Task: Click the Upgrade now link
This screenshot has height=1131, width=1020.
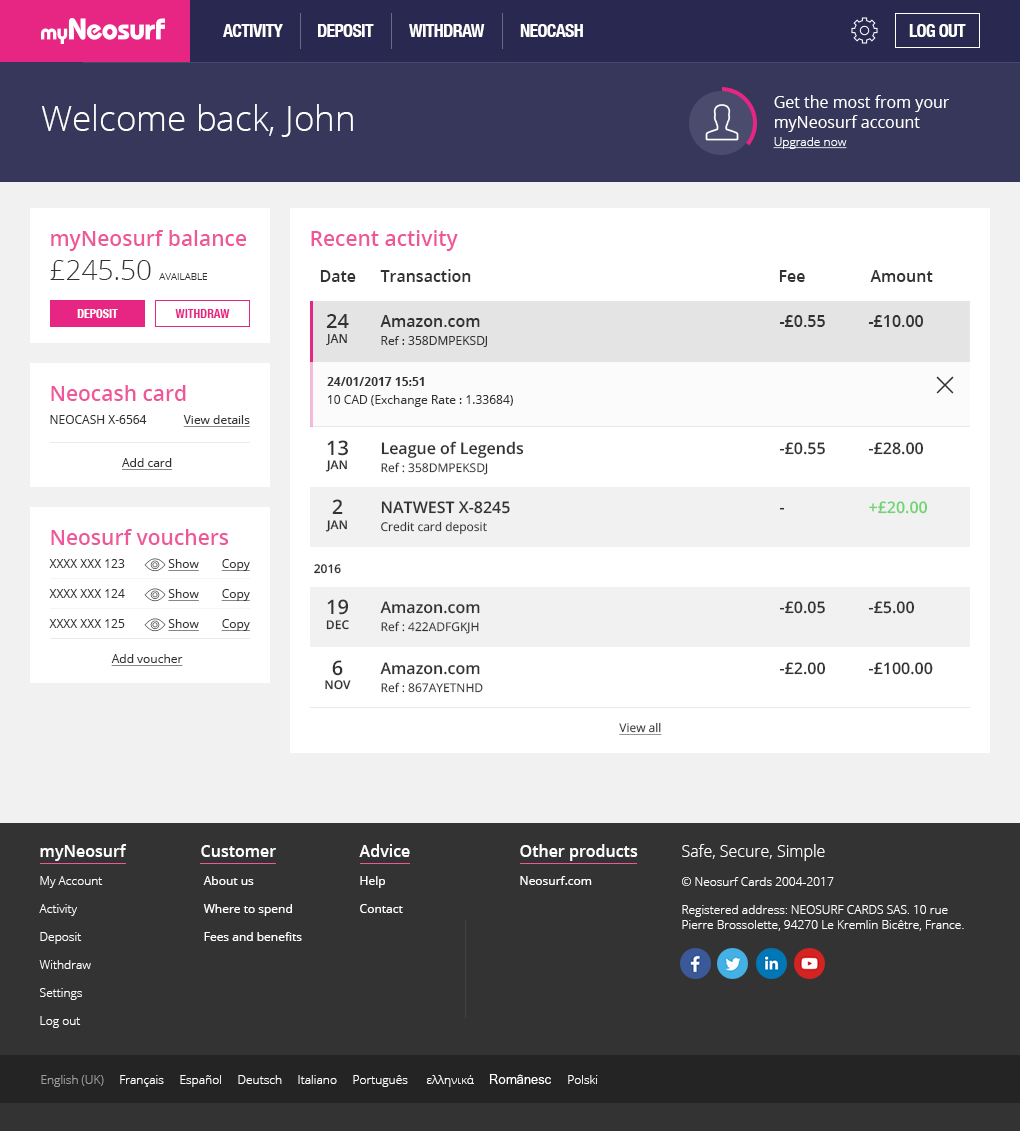Action: tap(809, 142)
